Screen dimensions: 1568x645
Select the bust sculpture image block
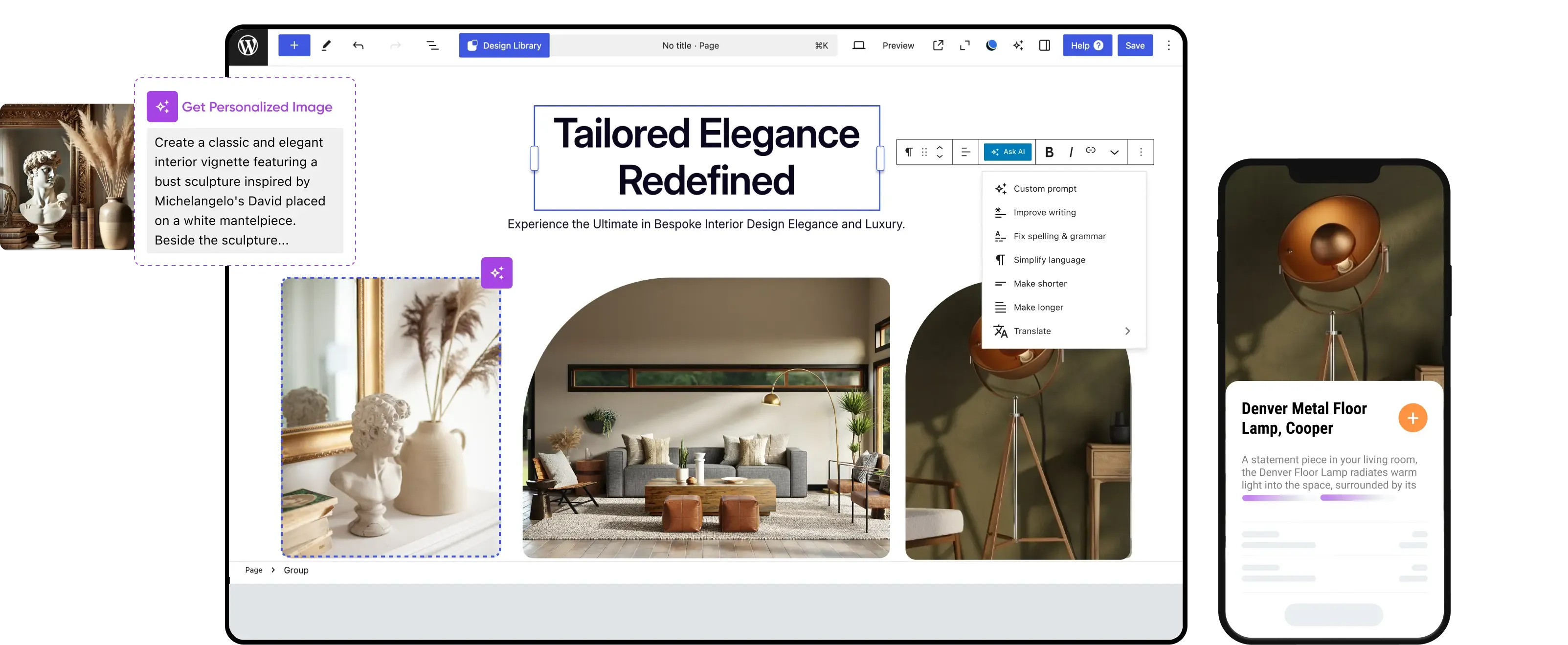click(x=391, y=418)
